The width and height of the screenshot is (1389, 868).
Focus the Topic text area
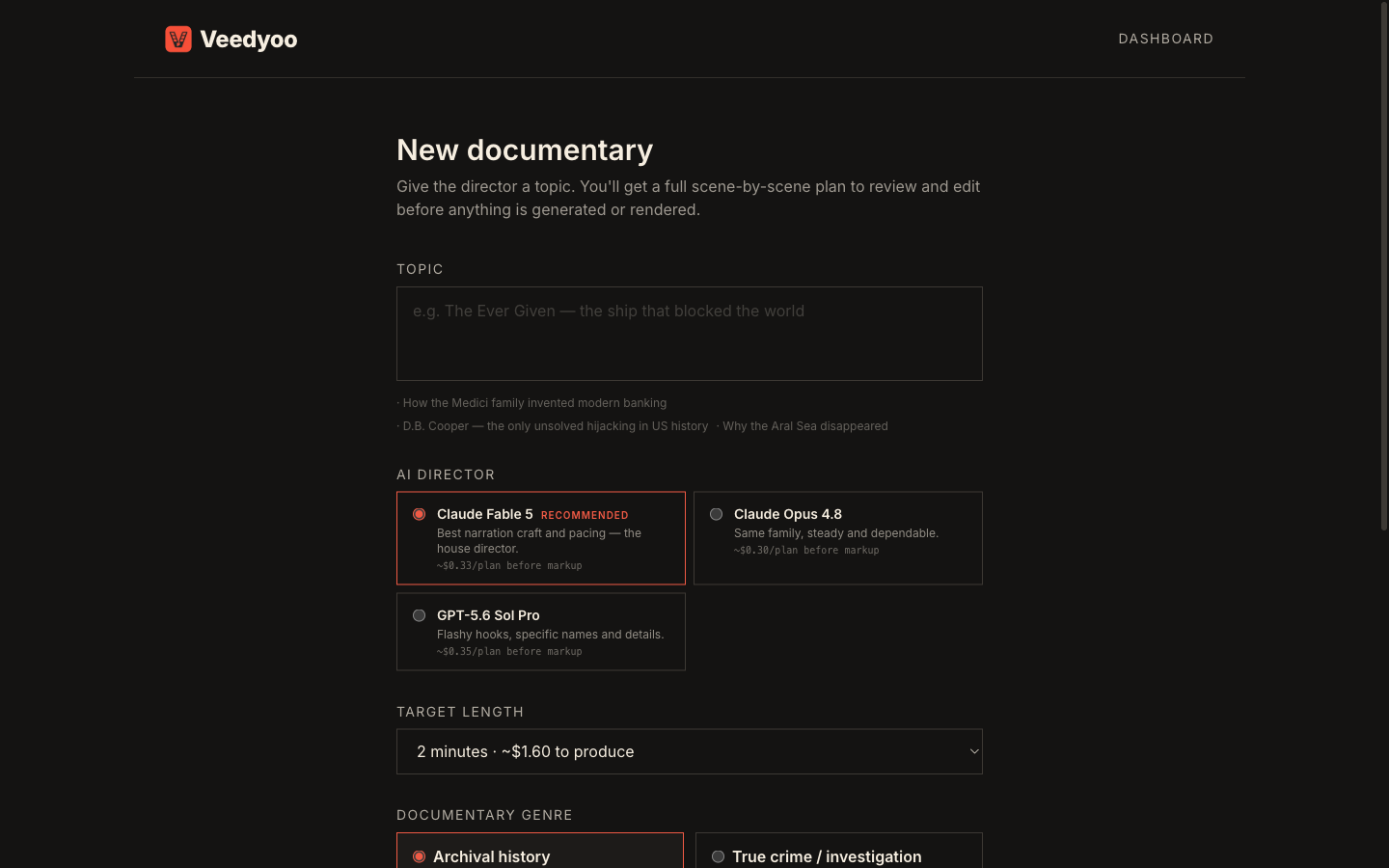(x=690, y=334)
